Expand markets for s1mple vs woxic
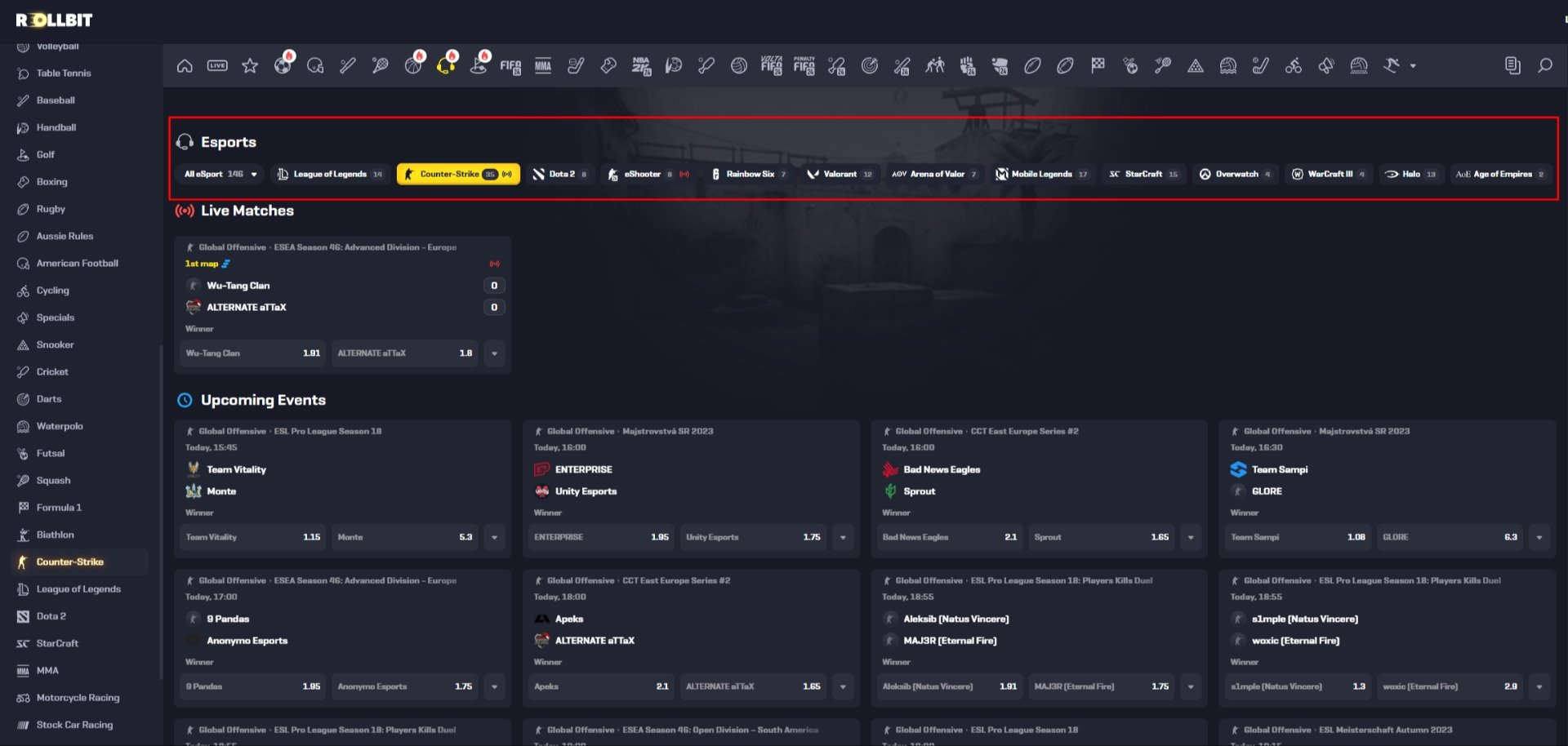The height and width of the screenshot is (746, 1568). (1539, 686)
